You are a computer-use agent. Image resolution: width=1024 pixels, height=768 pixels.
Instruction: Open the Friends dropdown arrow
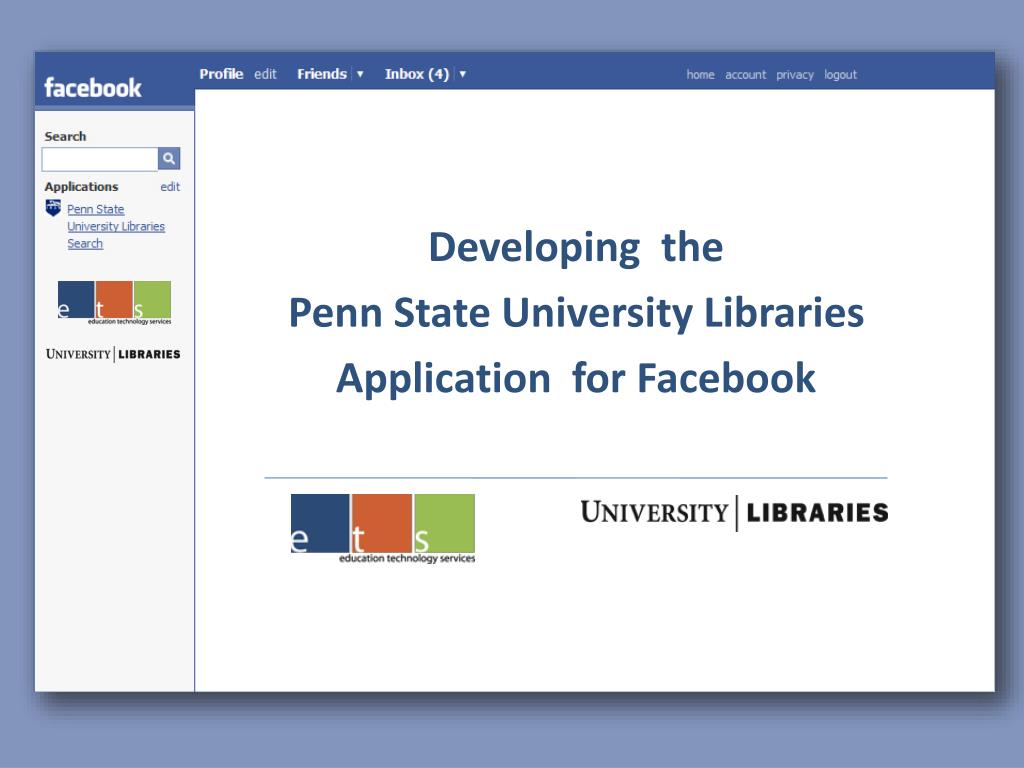(x=360, y=74)
